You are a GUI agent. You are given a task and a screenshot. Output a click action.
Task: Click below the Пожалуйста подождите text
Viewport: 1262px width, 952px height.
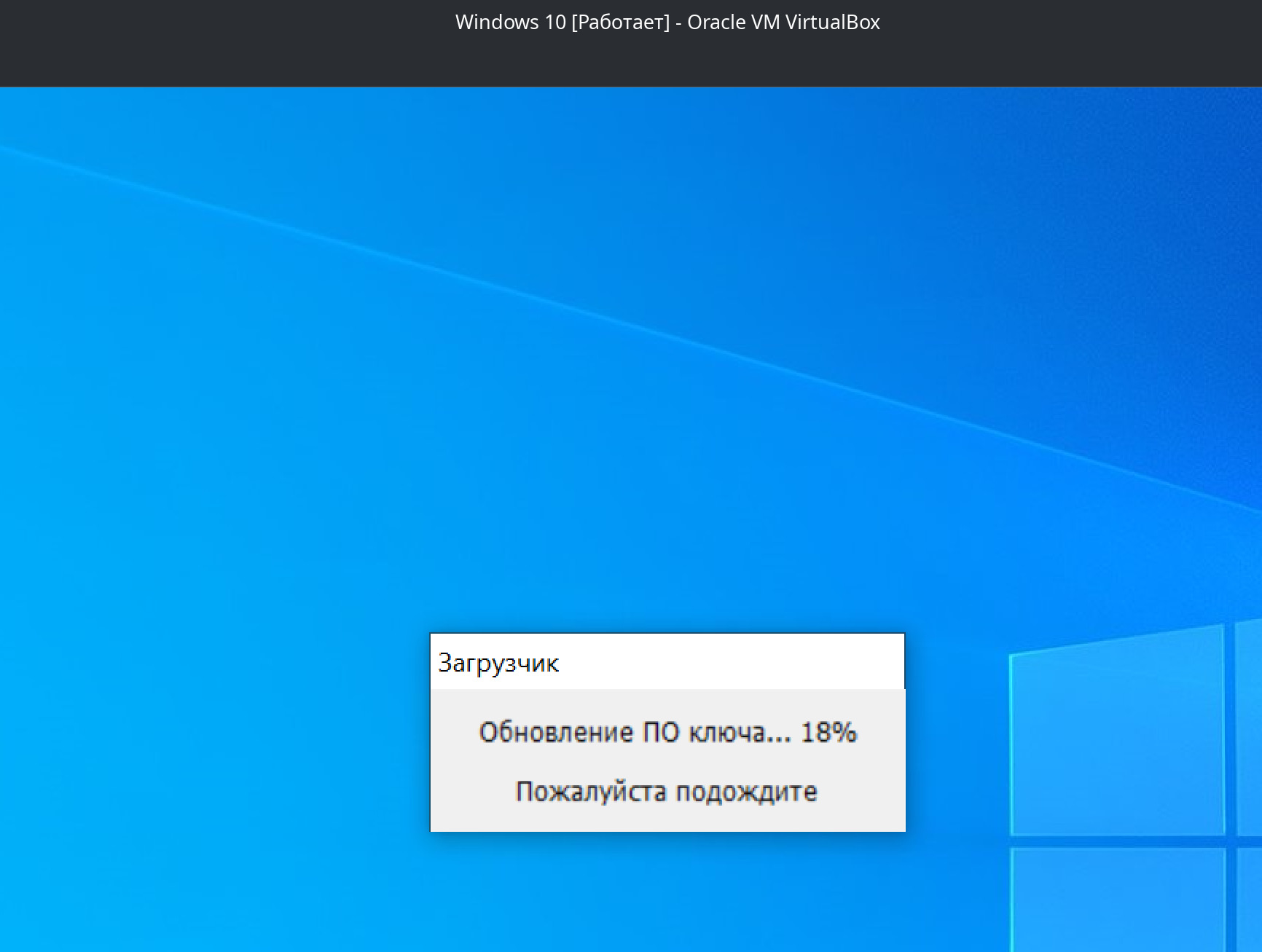[665, 819]
